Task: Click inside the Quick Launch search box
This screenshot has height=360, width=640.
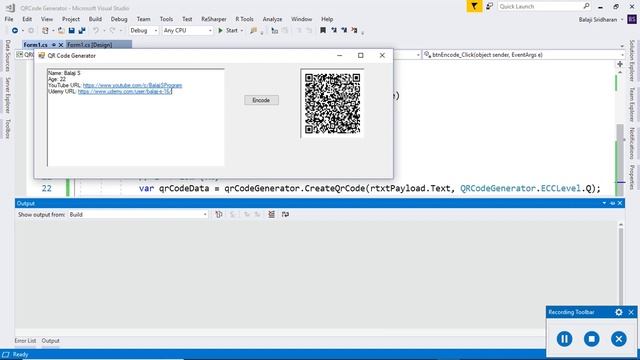Action: [x=540, y=6]
